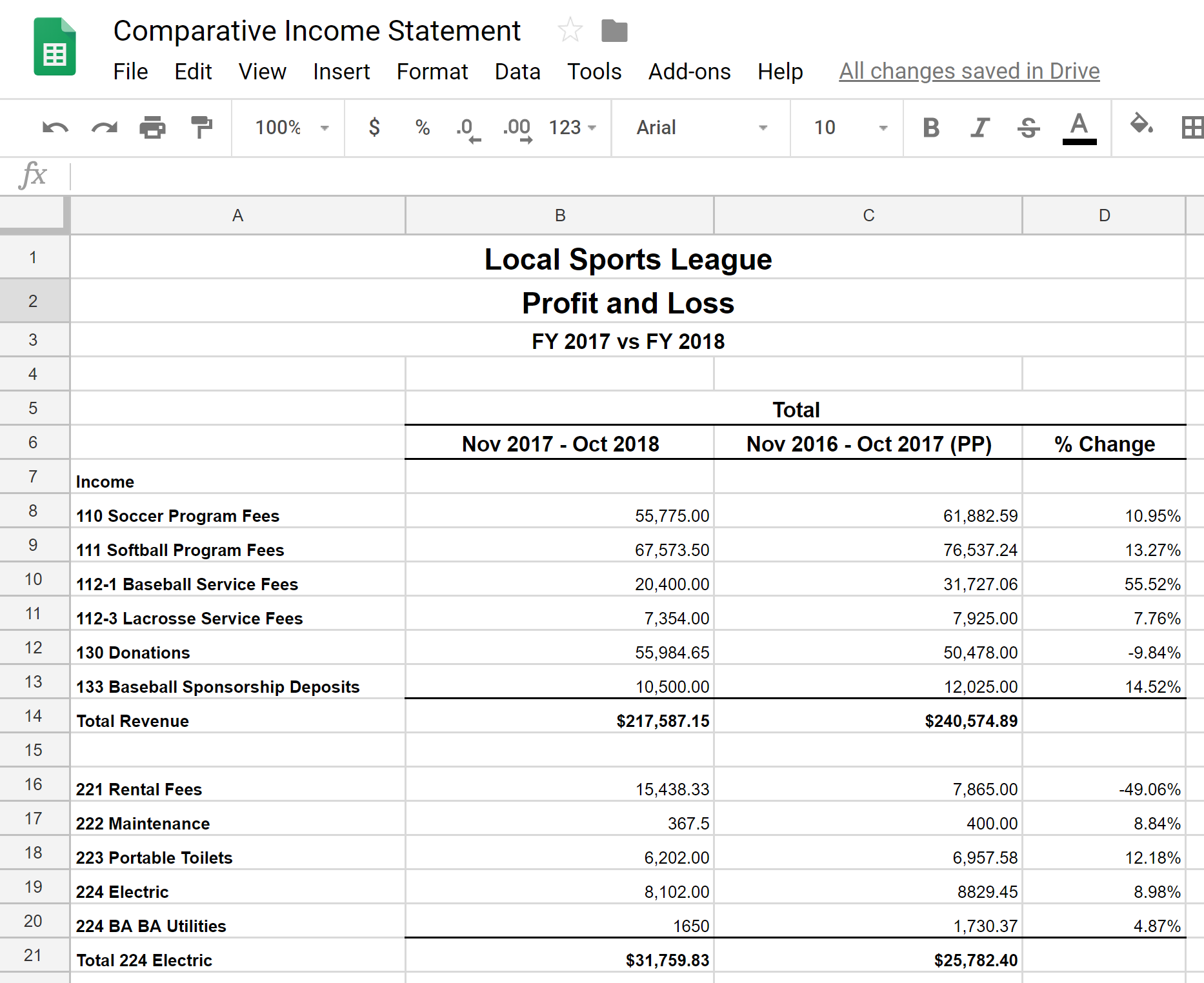Toggle bold formatting

click(930, 128)
